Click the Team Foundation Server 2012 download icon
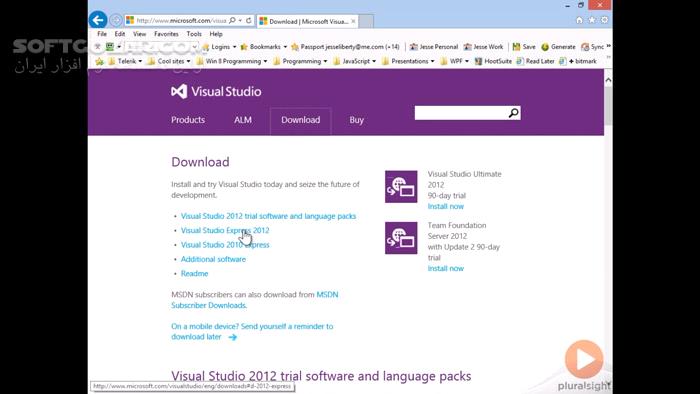This screenshot has width=700, height=394. pos(401,238)
